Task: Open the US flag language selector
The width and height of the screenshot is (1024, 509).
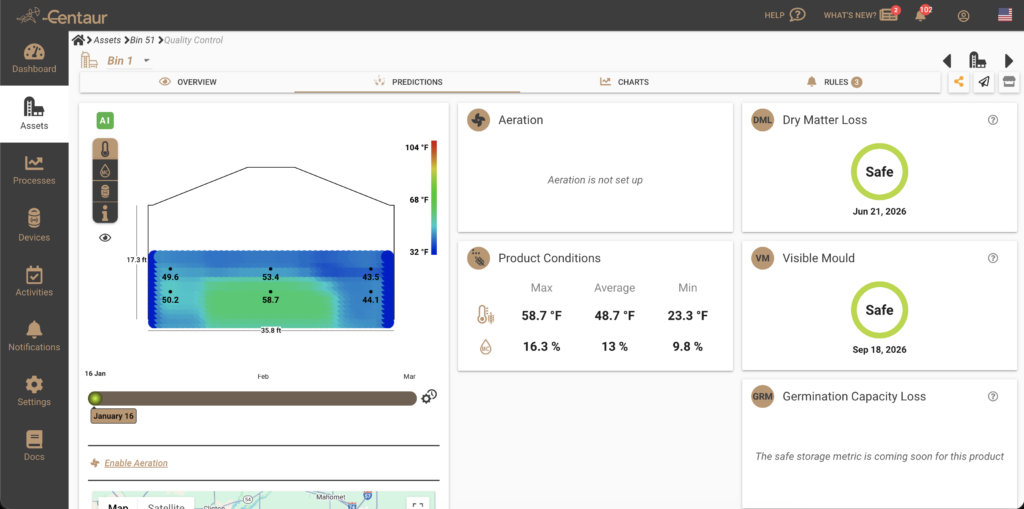Action: pos(1005,15)
